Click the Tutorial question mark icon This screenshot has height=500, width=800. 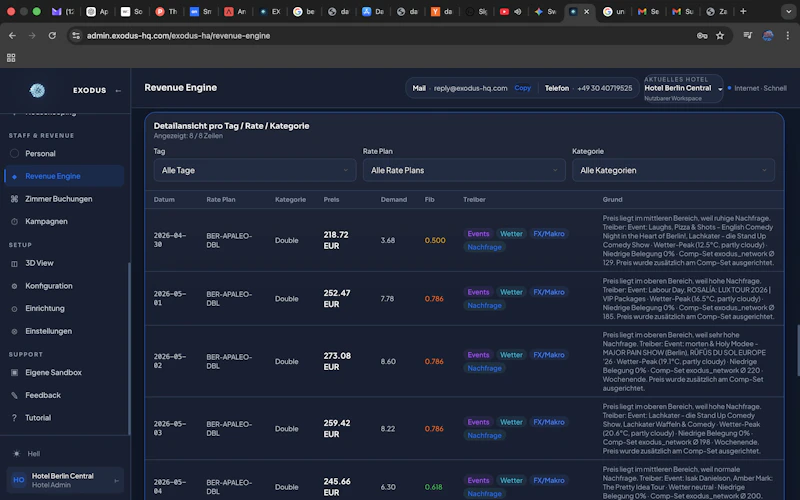coord(14,418)
